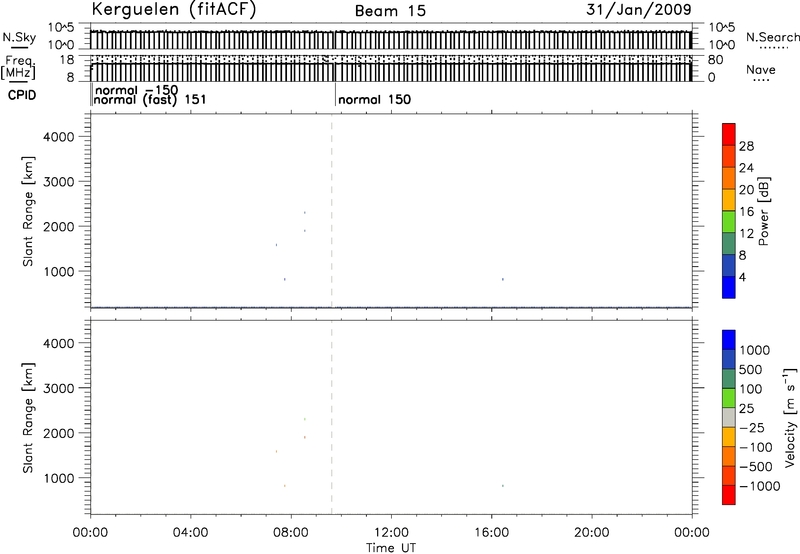Click the '1000' label on Velocity colorbar
The width and height of the screenshot is (800, 554).
tap(755, 350)
